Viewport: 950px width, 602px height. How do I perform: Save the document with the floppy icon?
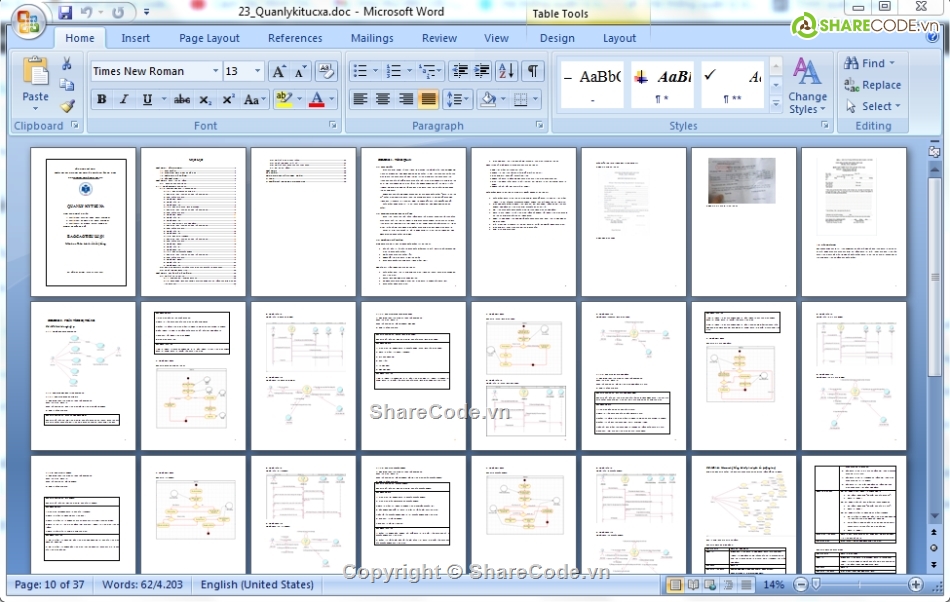tap(65, 12)
